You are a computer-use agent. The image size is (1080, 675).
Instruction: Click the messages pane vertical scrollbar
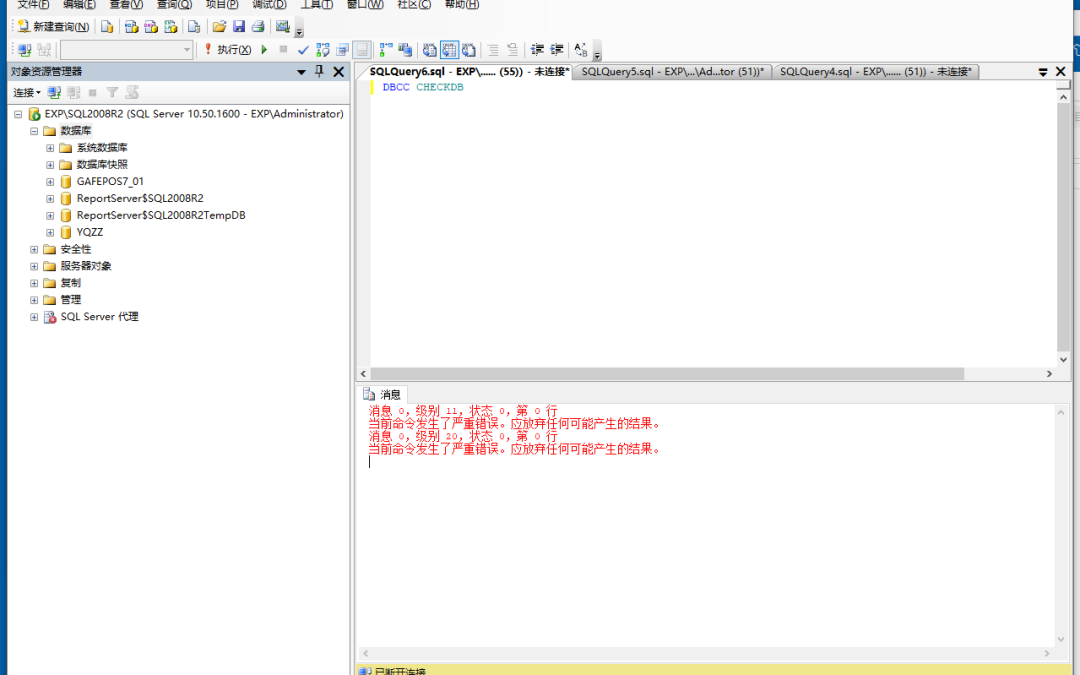click(1061, 526)
